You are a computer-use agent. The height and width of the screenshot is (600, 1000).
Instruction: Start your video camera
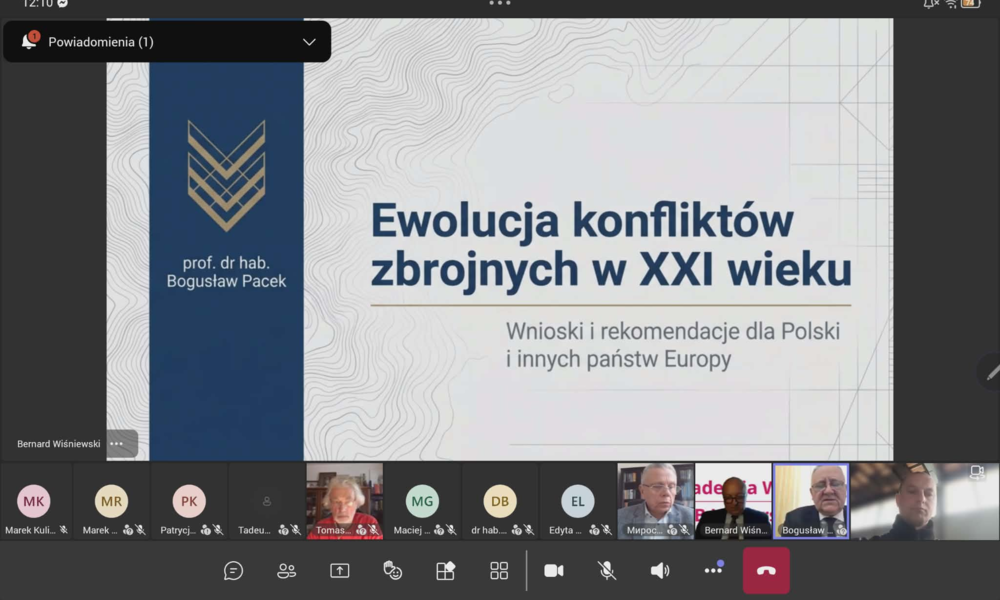pyautogui.click(x=554, y=570)
